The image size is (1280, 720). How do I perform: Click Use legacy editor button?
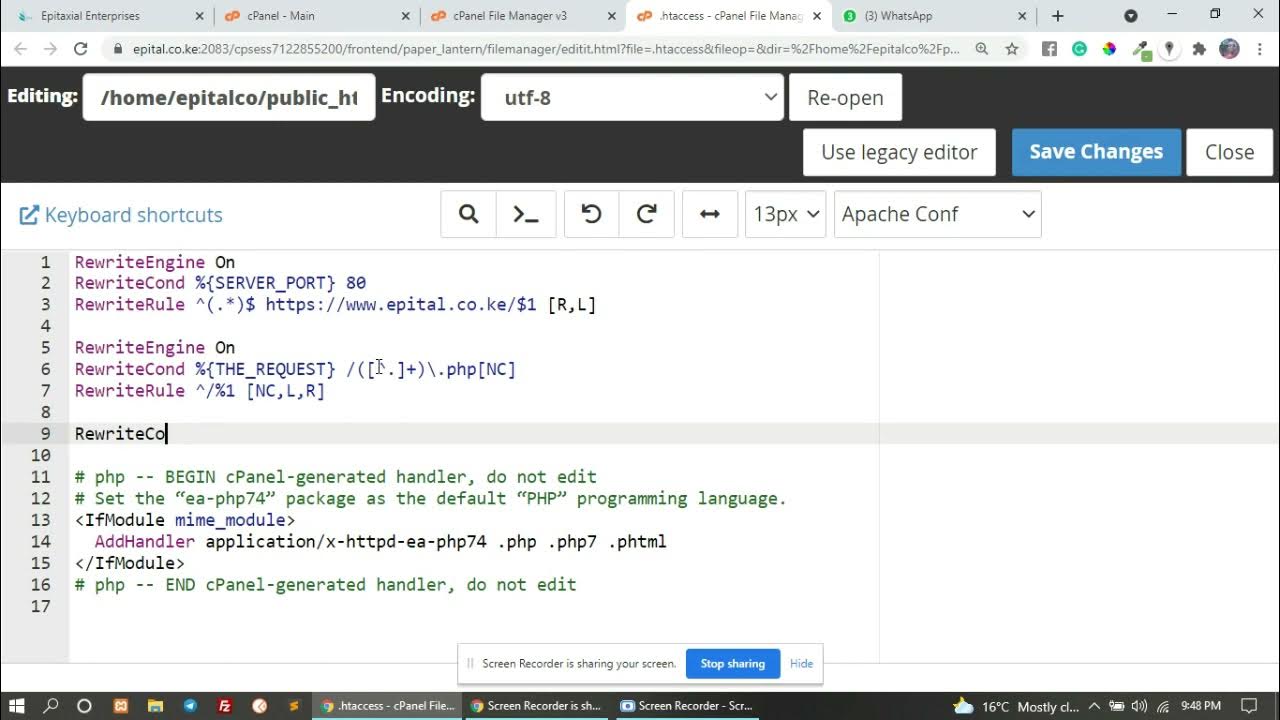[899, 152]
